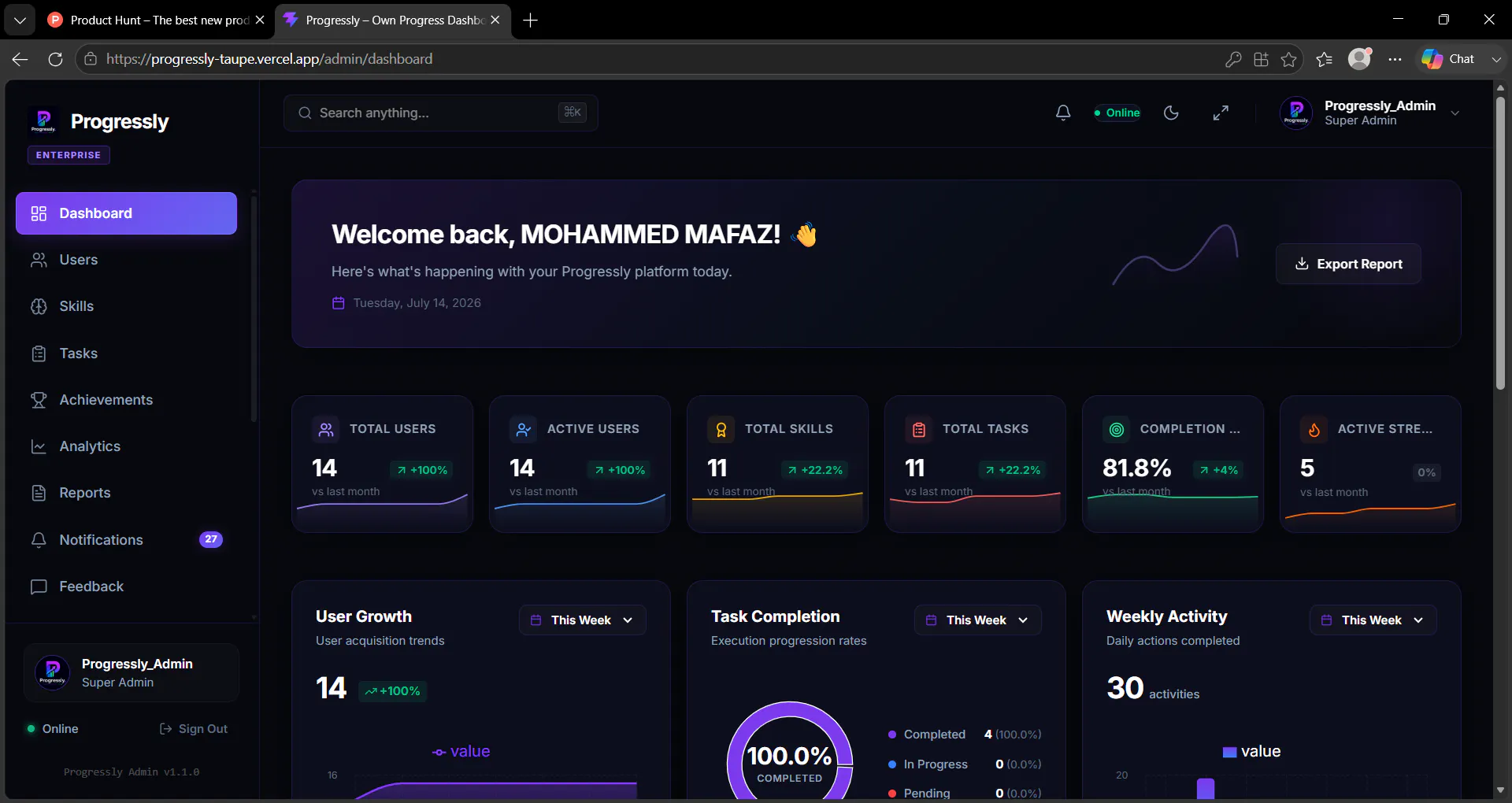Click the Total Users card icon
1512x803 pixels.
coord(326,429)
